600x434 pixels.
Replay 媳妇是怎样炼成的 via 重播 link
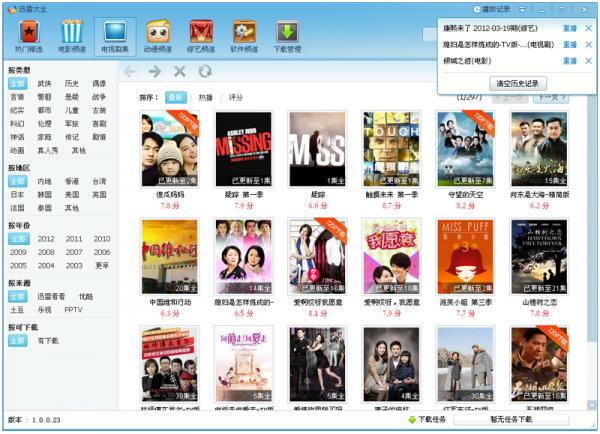click(x=570, y=45)
